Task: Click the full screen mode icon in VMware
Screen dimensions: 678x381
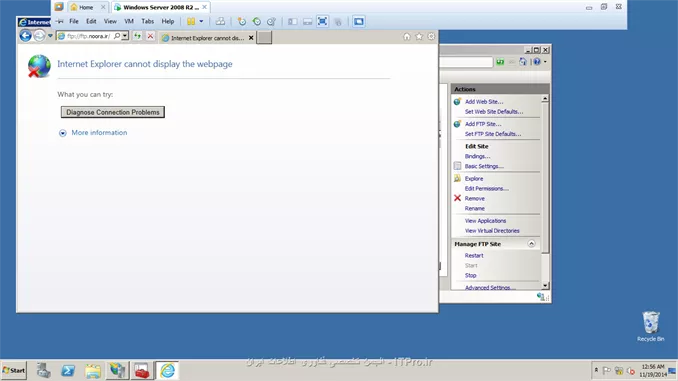Action: (322, 21)
